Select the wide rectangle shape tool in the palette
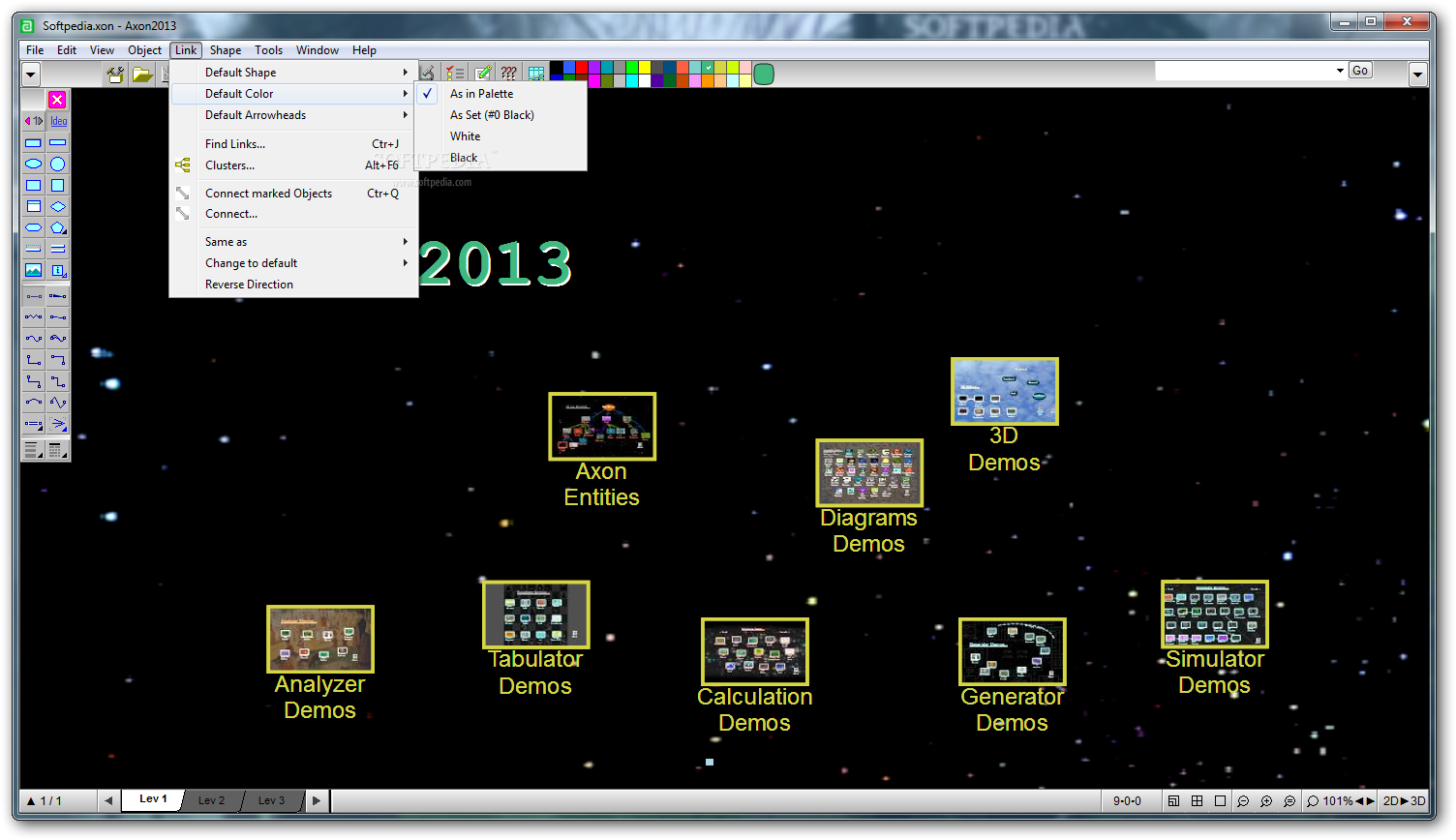 [x=33, y=142]
